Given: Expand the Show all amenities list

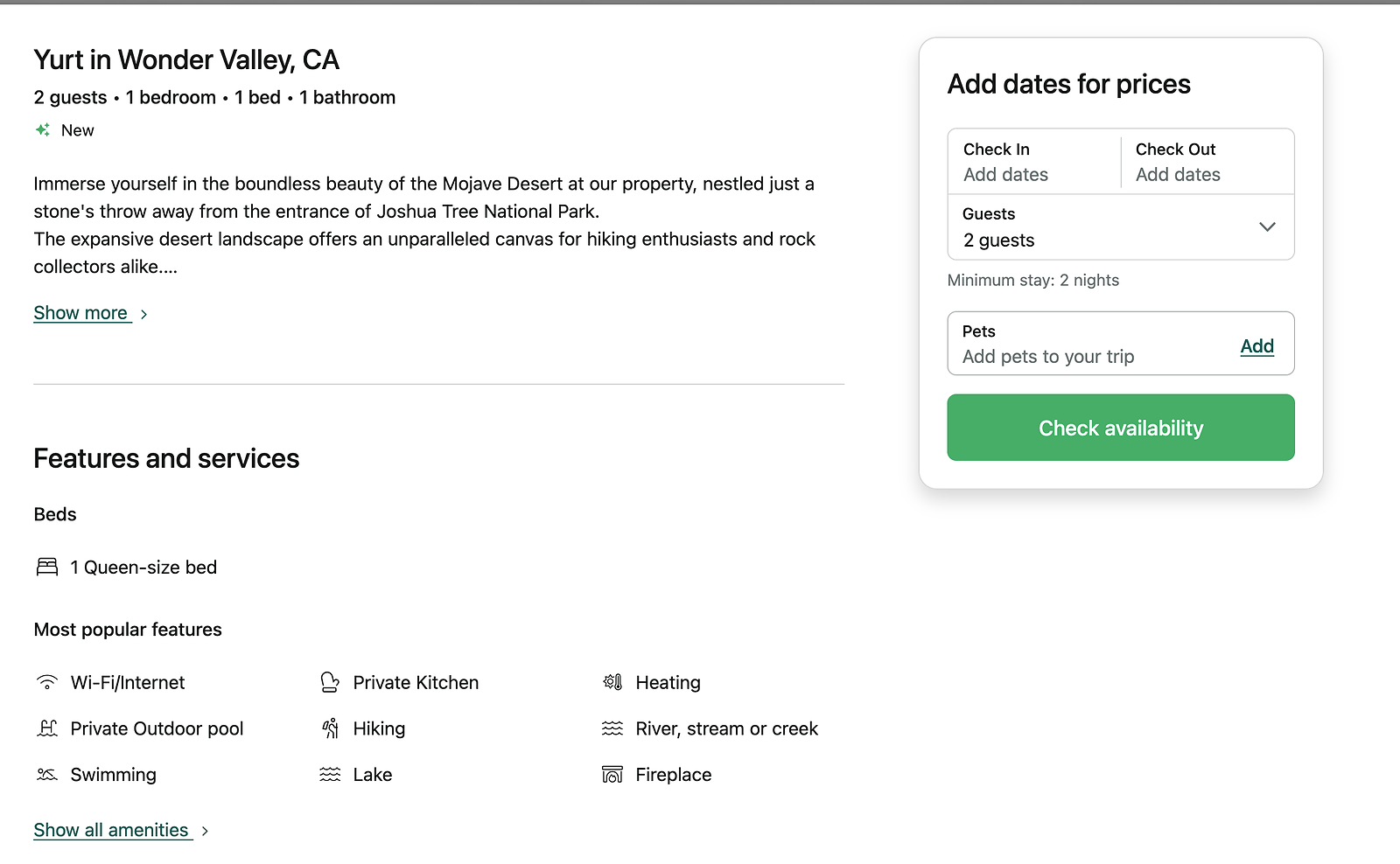Looking at the screenshot, I should point(112,830).
